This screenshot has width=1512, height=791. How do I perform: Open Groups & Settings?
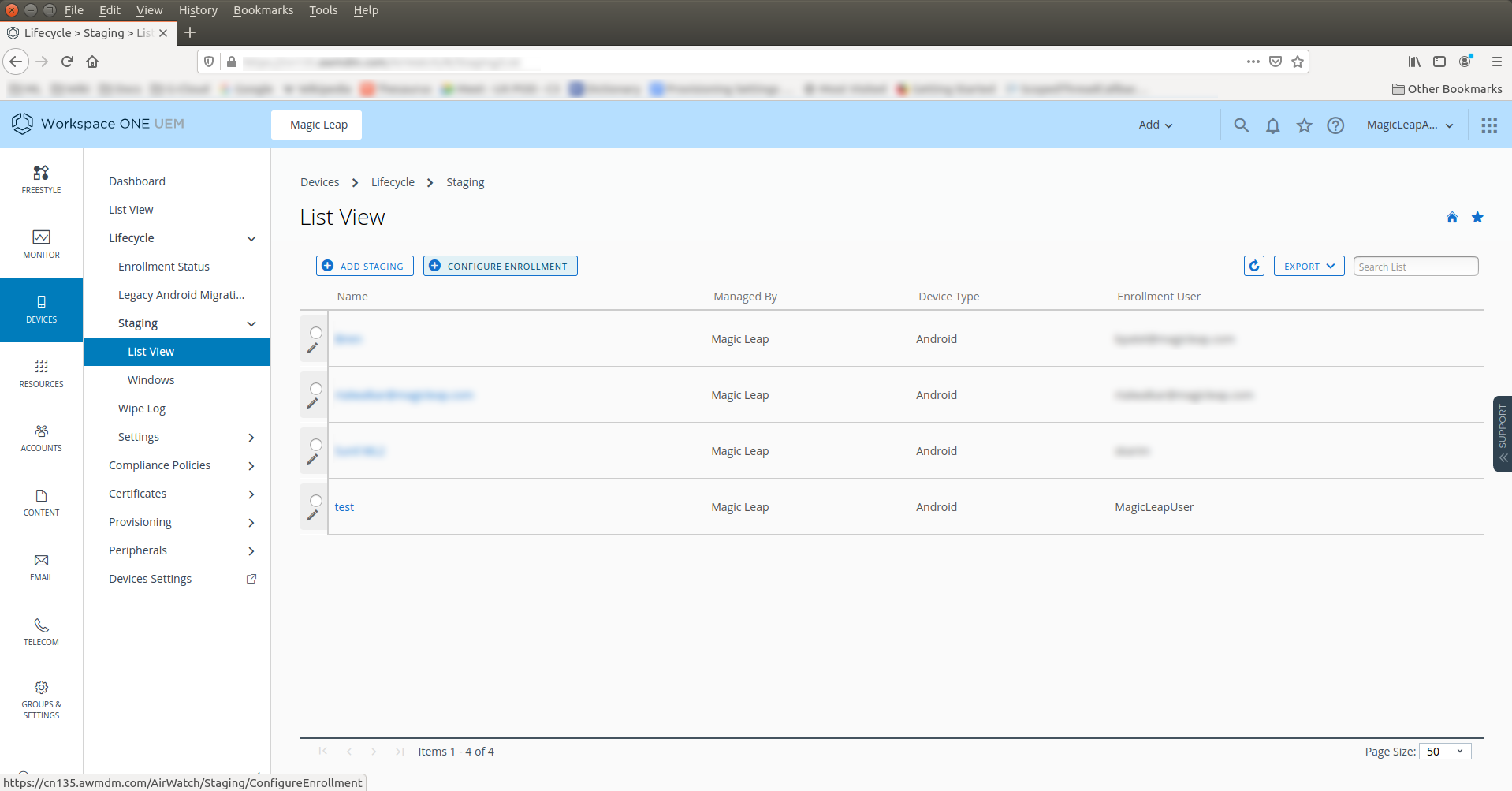[41, 700]
